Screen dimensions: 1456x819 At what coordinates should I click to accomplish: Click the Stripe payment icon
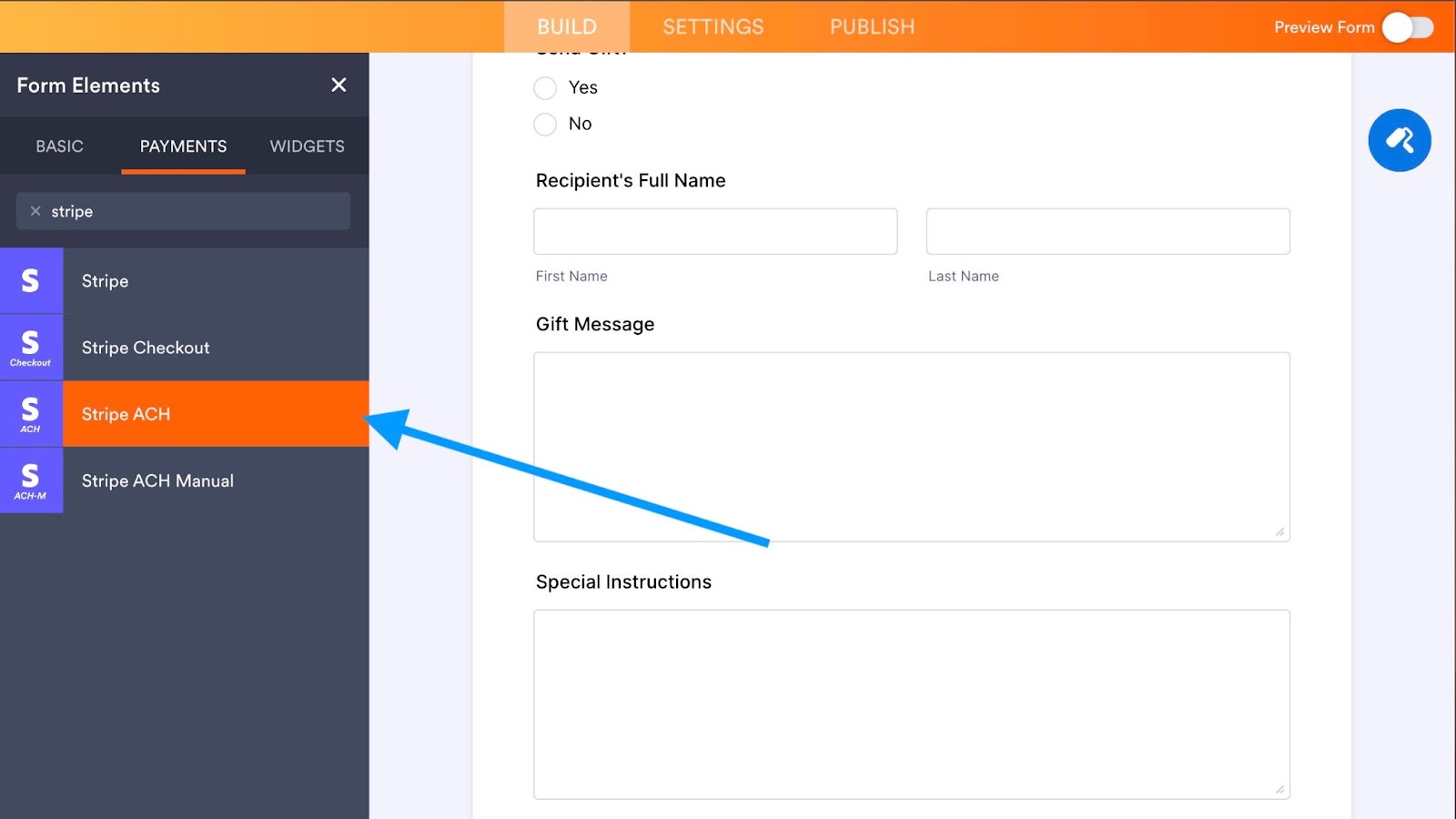[x=31, y=281]
